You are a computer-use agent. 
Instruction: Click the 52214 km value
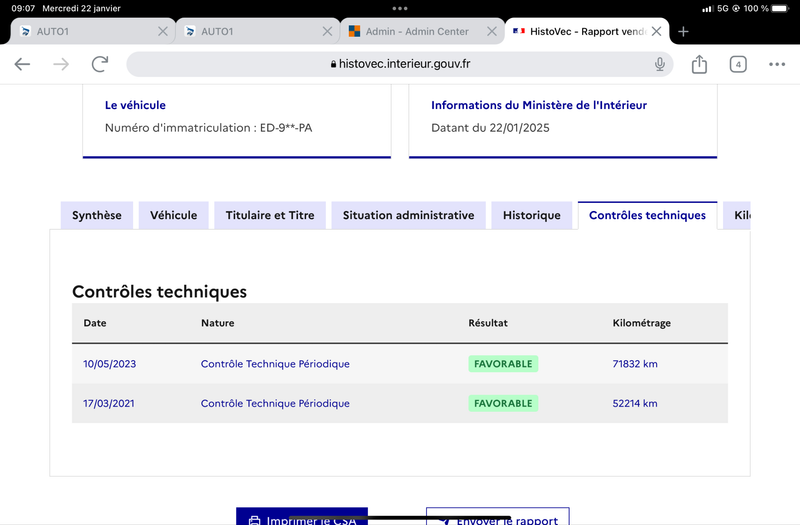(635, 403)
